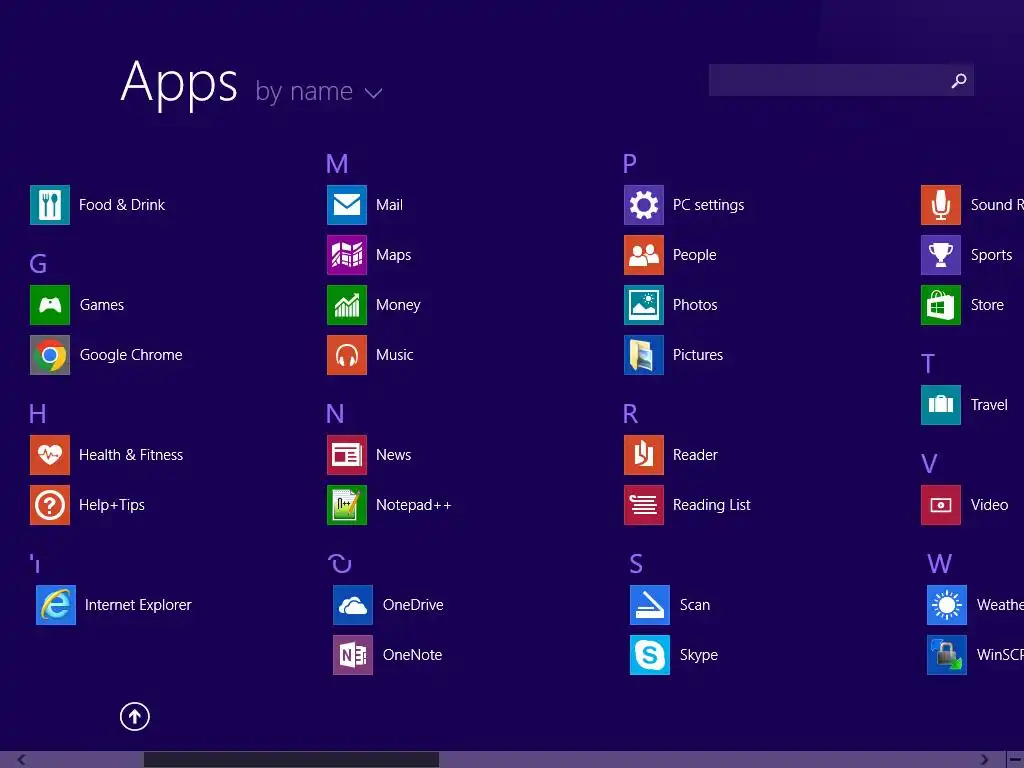This screenshot has width=1024, height=768.
Task: Click the M letter group header
Action: point(337,164)
